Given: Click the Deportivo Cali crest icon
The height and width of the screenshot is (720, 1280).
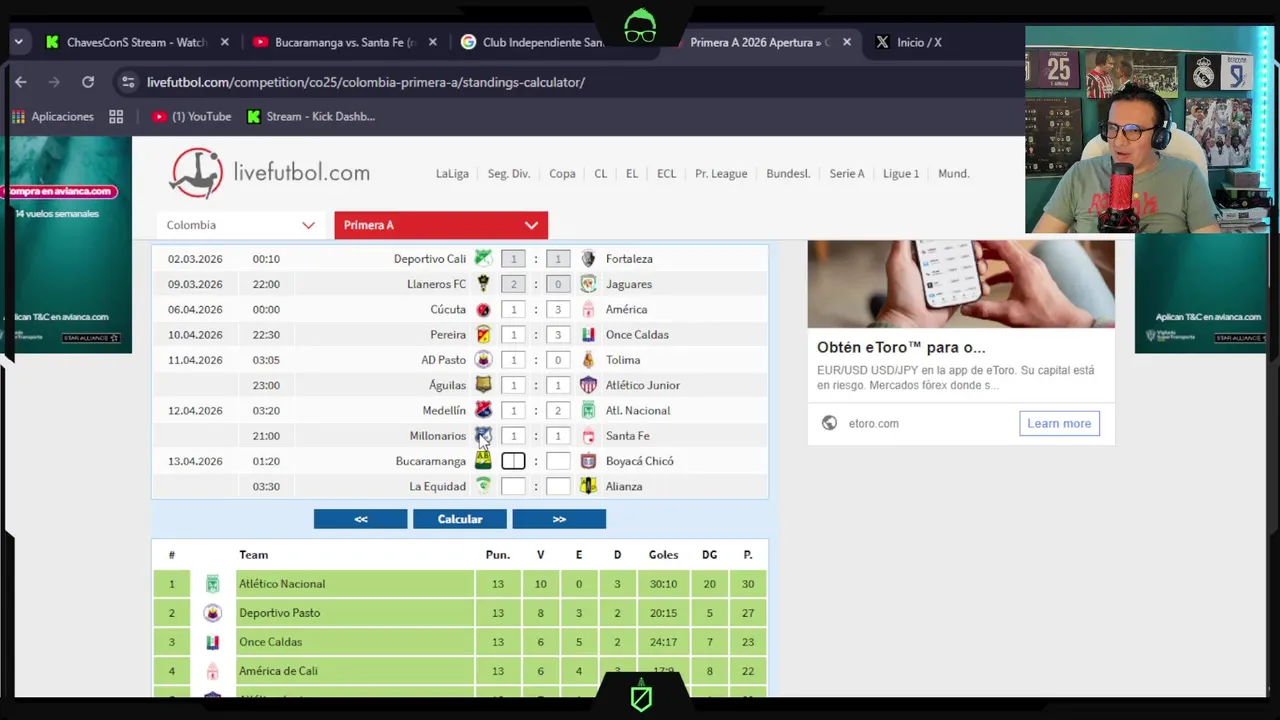Looking at the screenshot, I should pyautogui.click(x=483, y=258).
